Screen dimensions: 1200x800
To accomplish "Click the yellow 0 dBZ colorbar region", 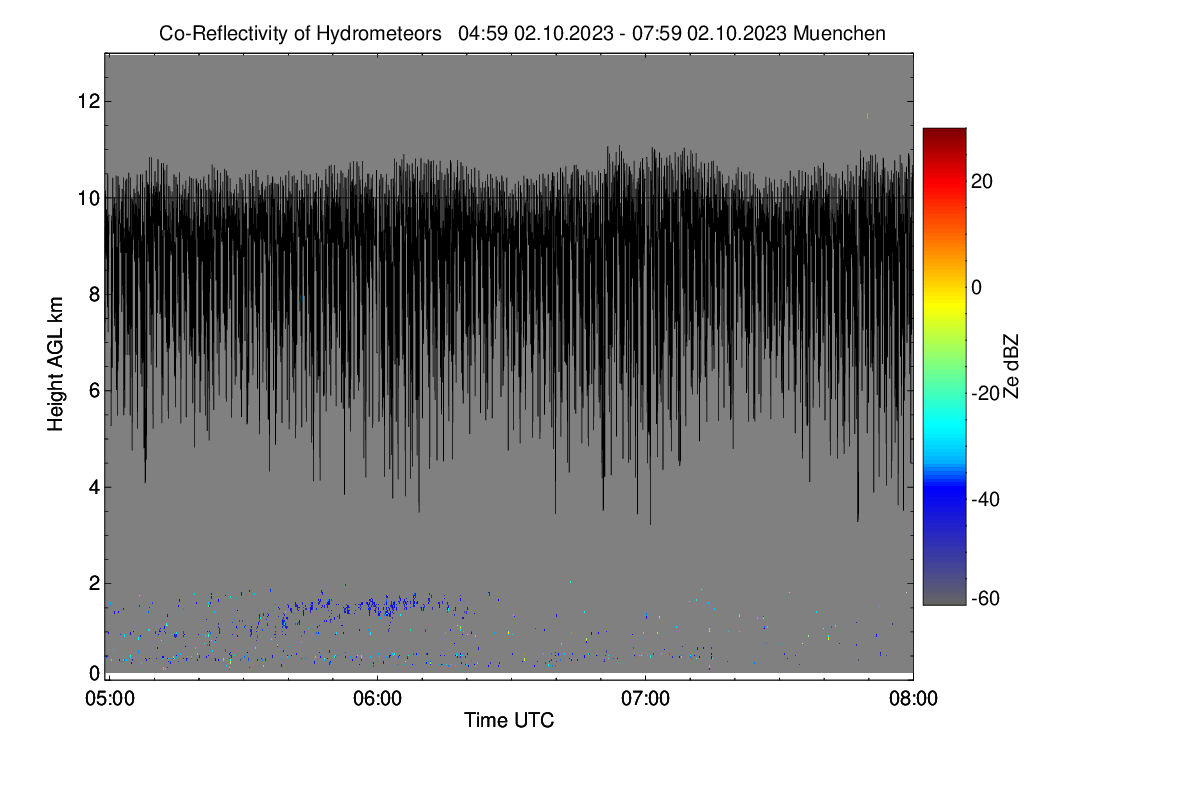I will [944, 288].
